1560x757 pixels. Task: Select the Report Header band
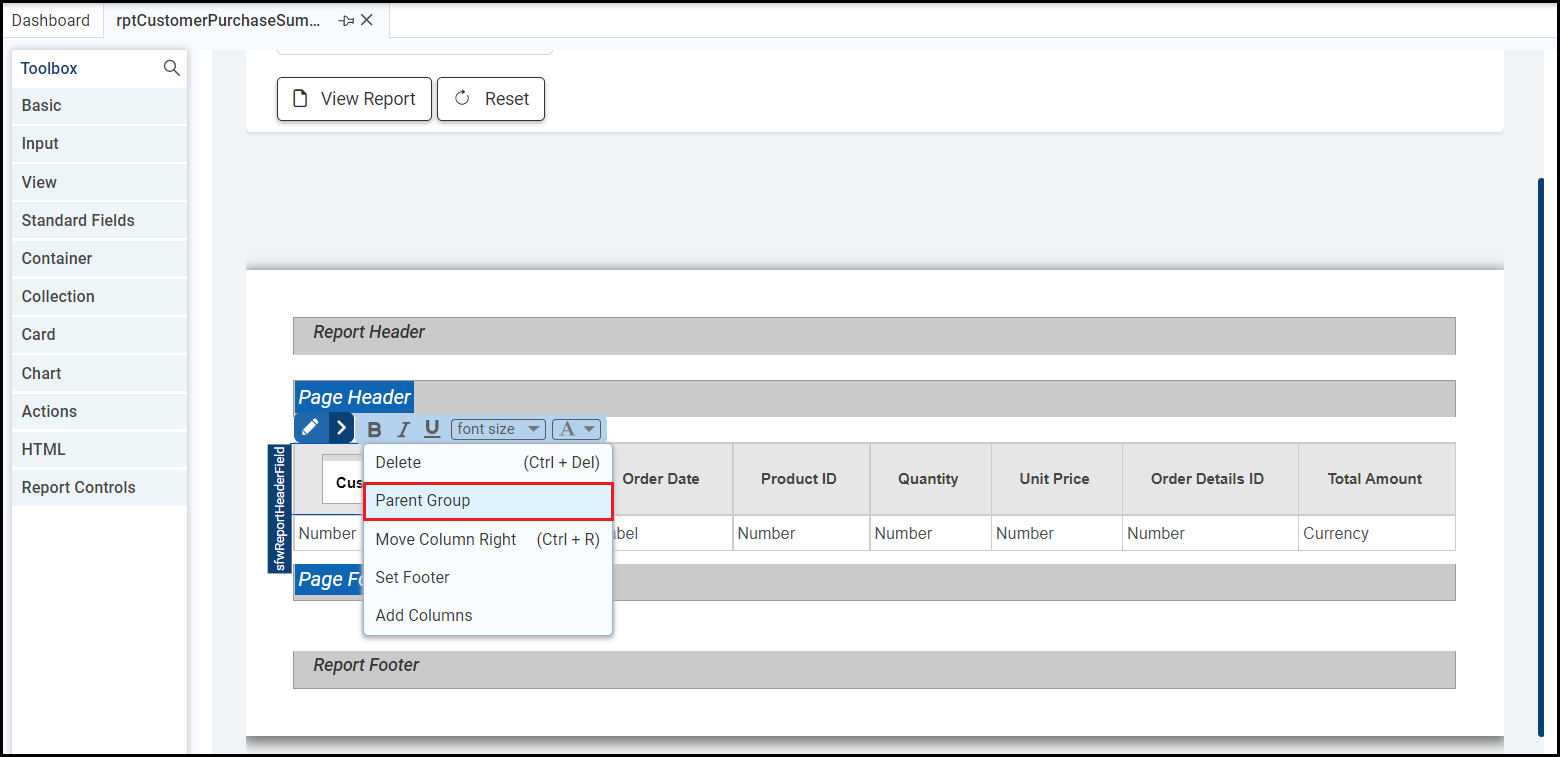click(x=874, y=336)
